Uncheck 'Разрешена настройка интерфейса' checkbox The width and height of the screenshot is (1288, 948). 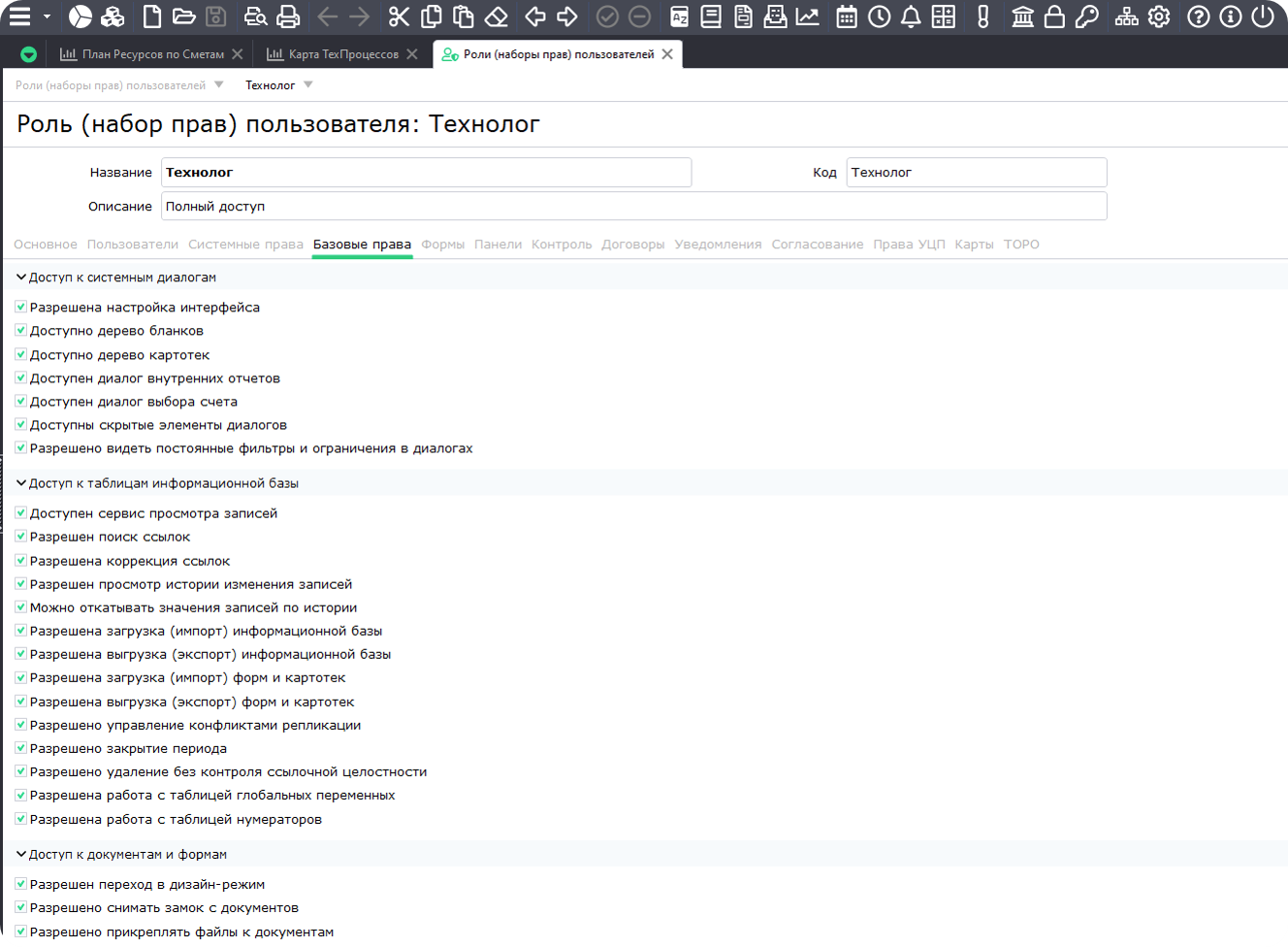20,307
